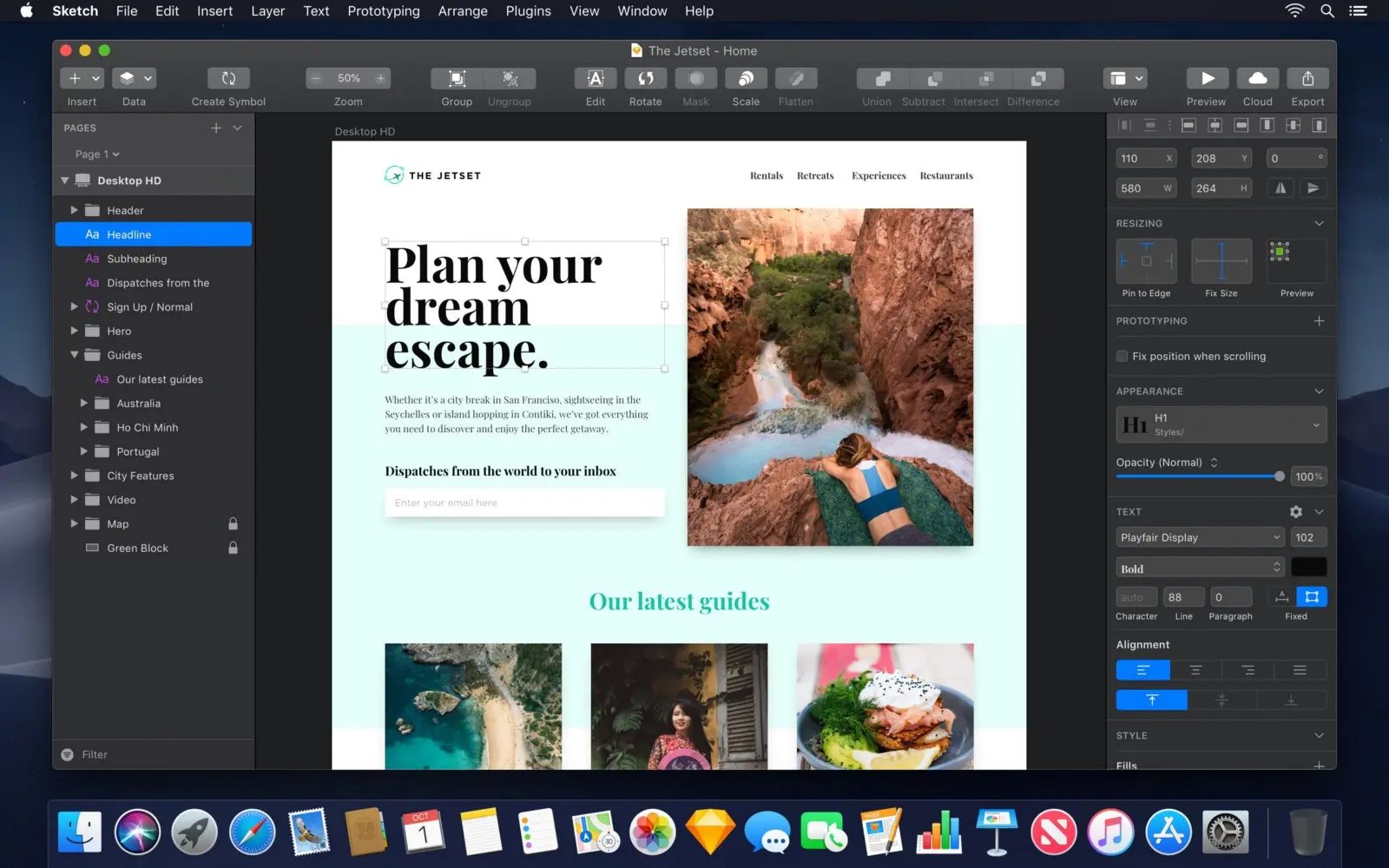Click the Create Symbol toolbar icon
The height and width of the screenshot is (868, 1389).
point(228,79)
